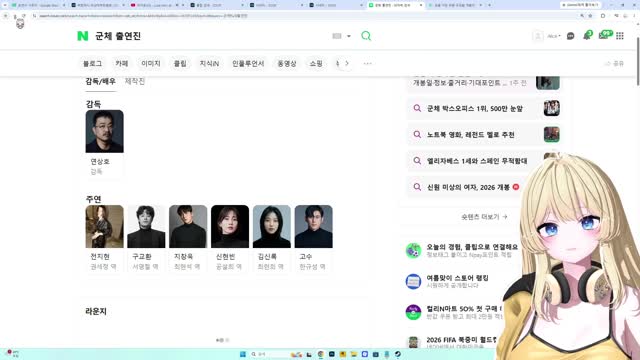
Task: Open the notifications bell icon
Action: click(587, 36)
